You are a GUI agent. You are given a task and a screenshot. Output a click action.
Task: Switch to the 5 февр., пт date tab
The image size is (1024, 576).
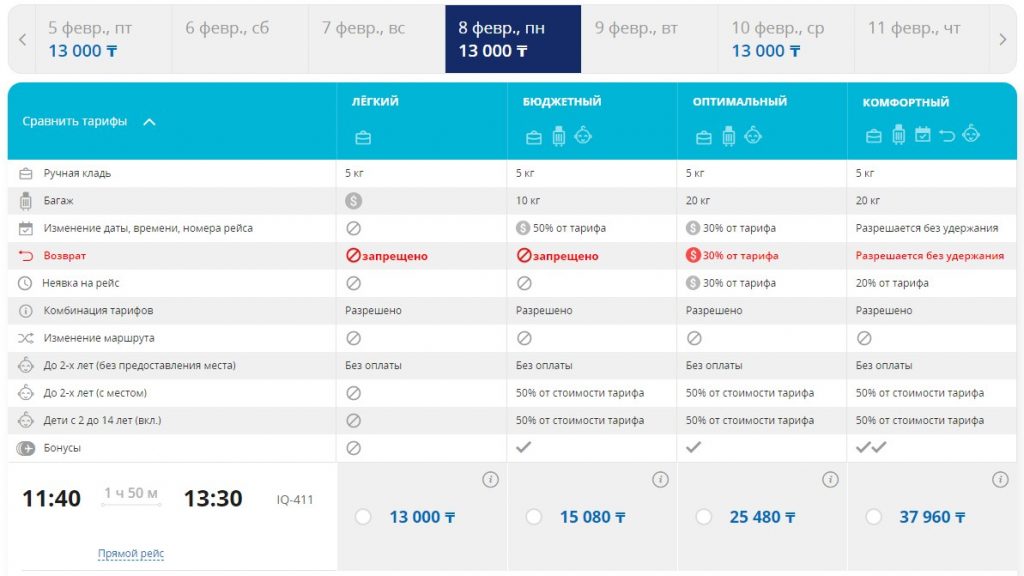pyautogui.click(x=90, y=39)
